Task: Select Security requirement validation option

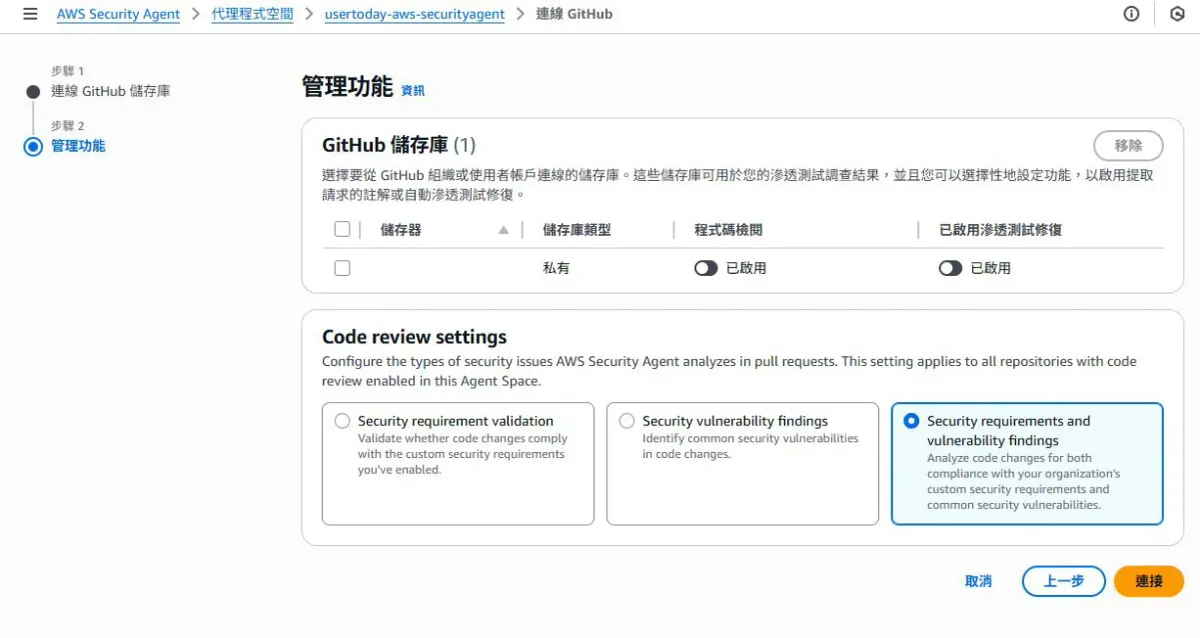Action: tap(343, 421)
